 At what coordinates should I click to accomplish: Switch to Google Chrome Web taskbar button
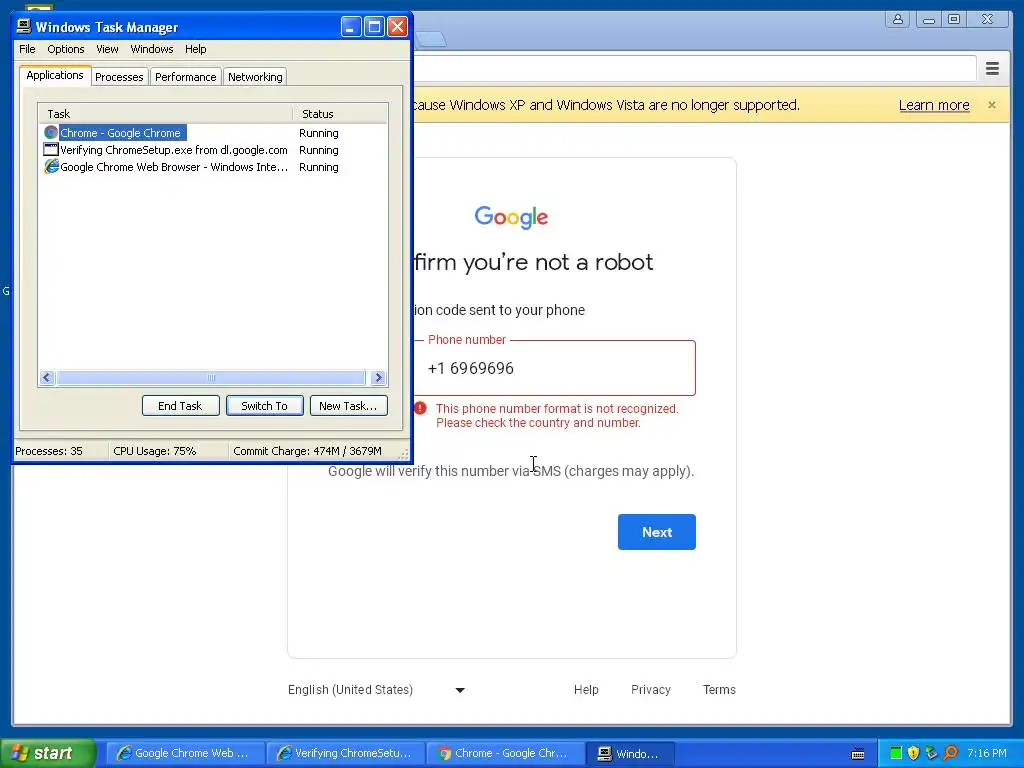(185, 753)
